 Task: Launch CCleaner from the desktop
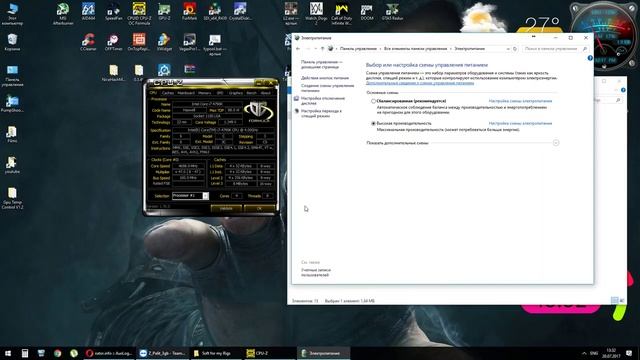pos(88,42)
